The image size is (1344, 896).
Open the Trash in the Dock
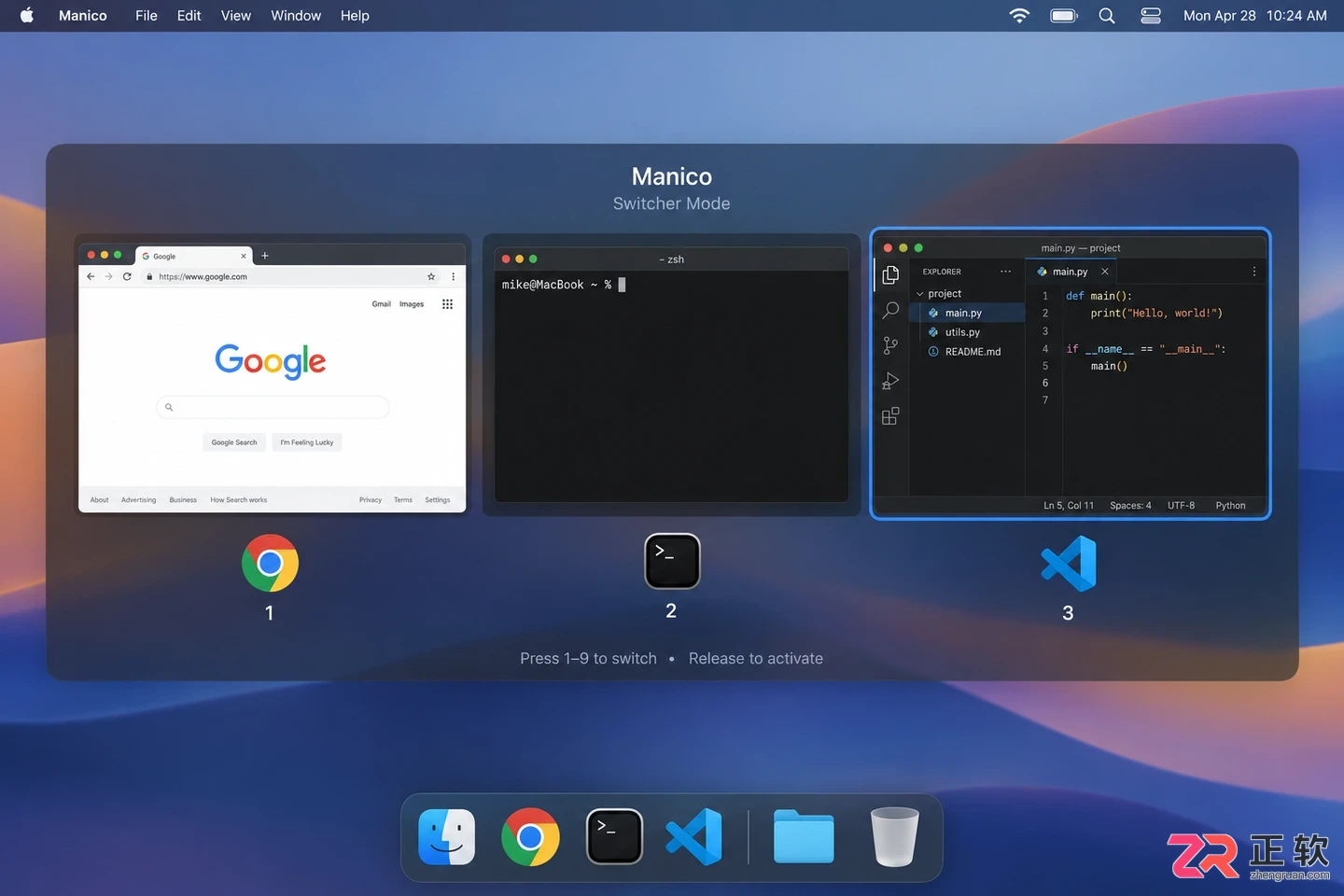[894, 836]
